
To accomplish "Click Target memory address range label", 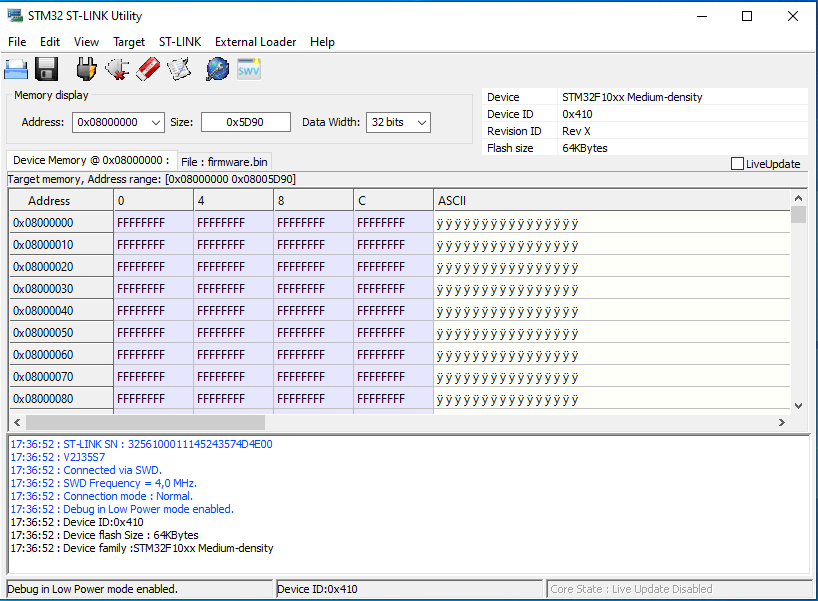I will pyautogui.click(x=152, y=179).
